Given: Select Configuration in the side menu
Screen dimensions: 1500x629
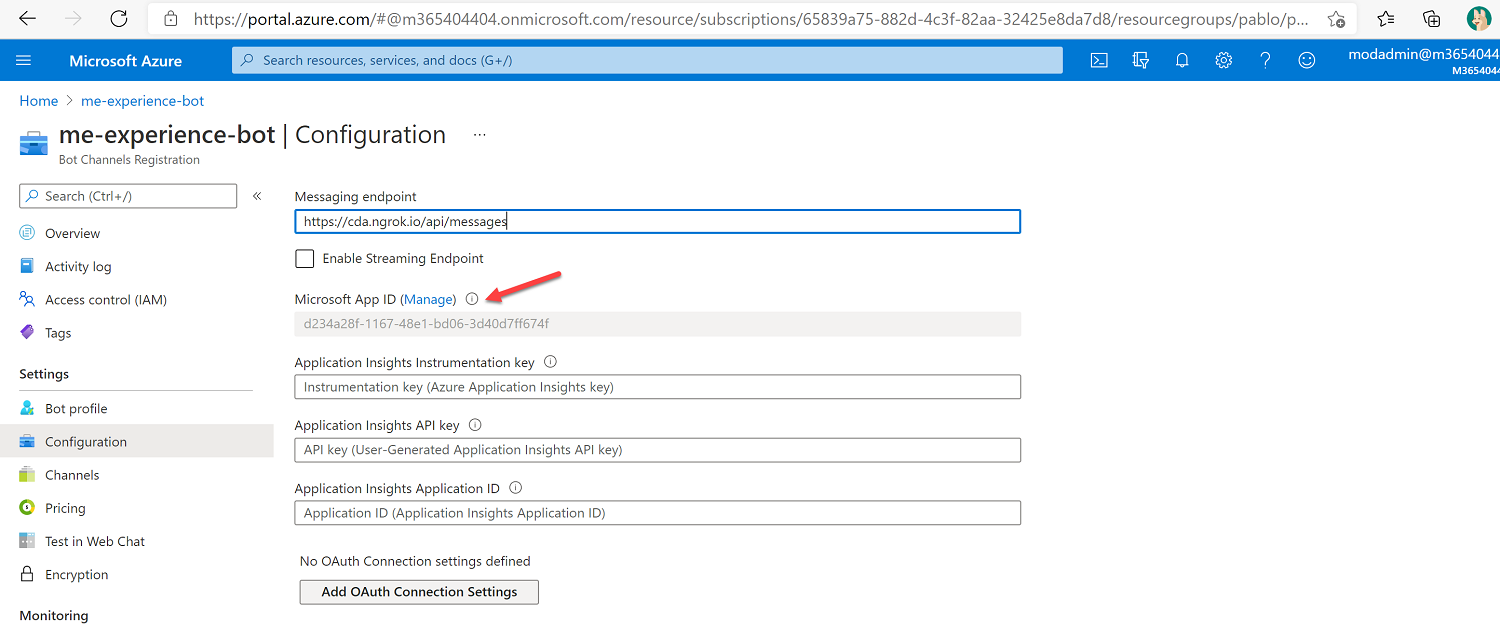Looking at the screenshot, I should [x=136, y=441].
